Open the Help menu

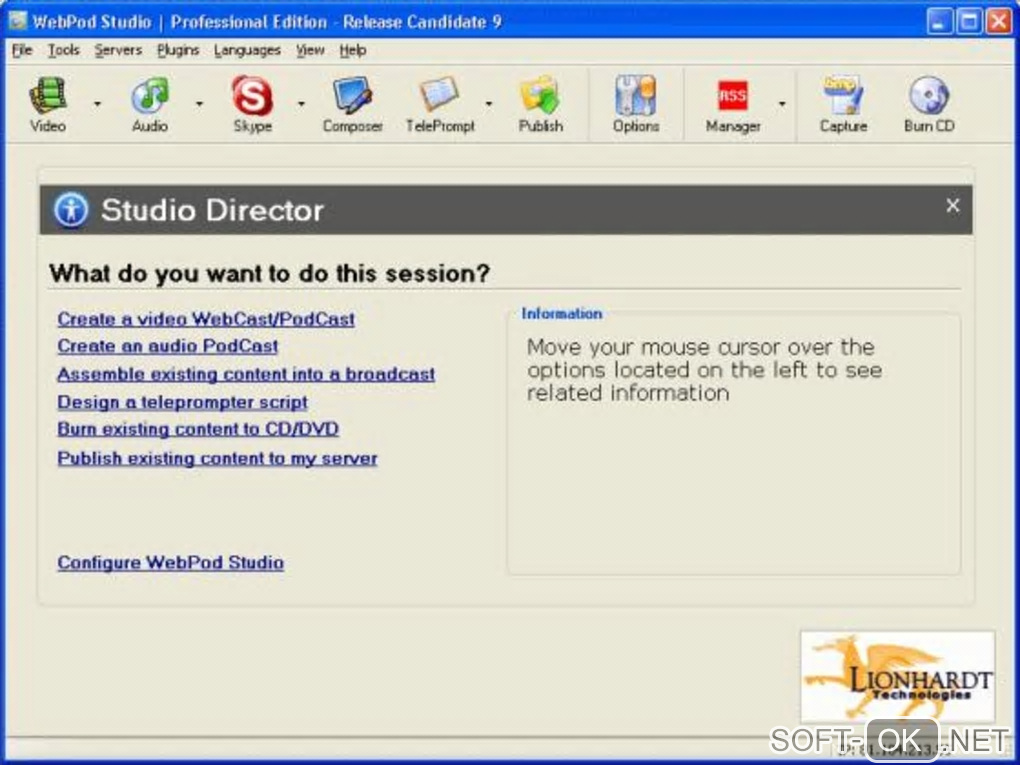click(x=353, y=50)
